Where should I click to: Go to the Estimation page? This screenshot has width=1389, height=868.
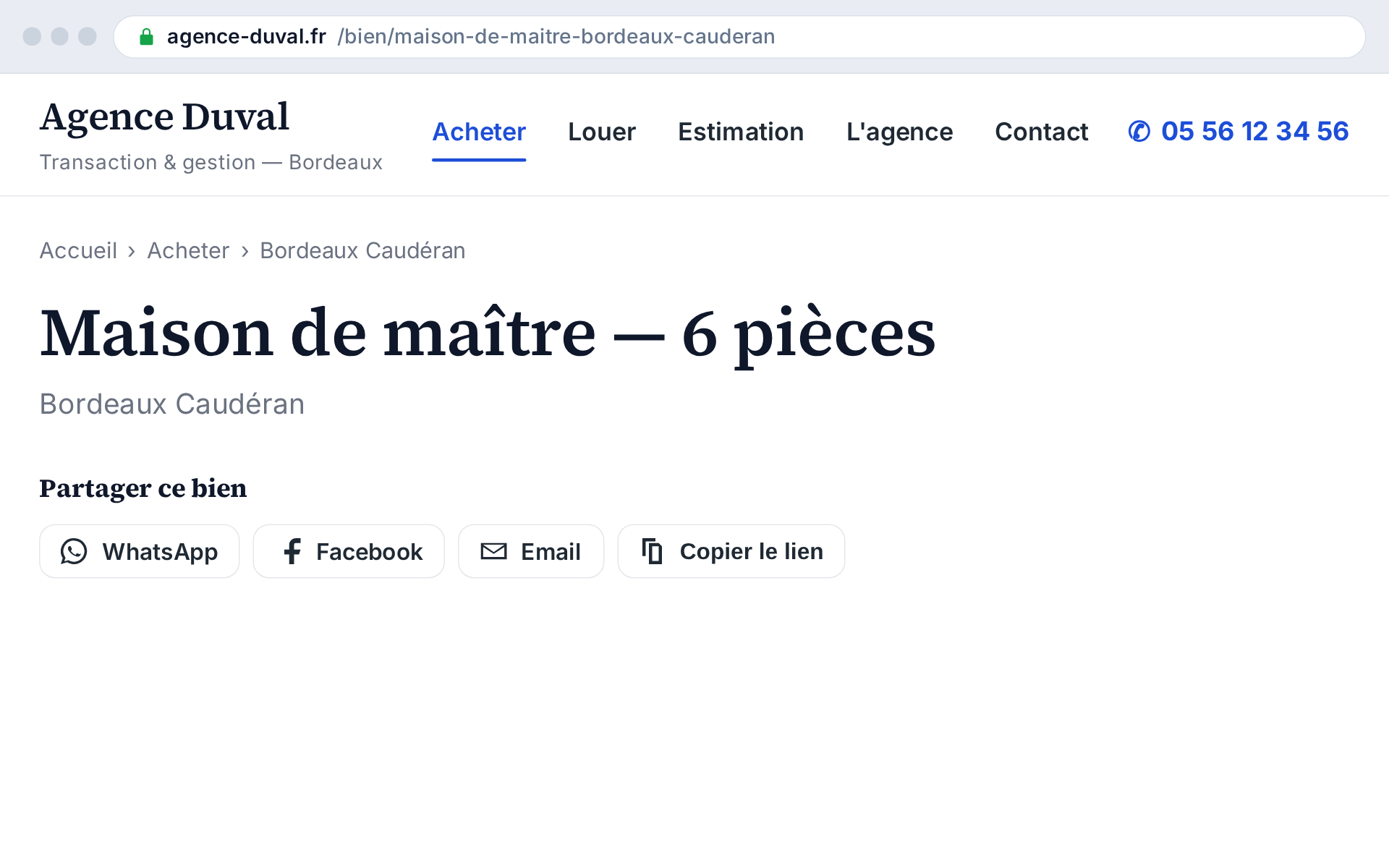[x=741, y=132]
